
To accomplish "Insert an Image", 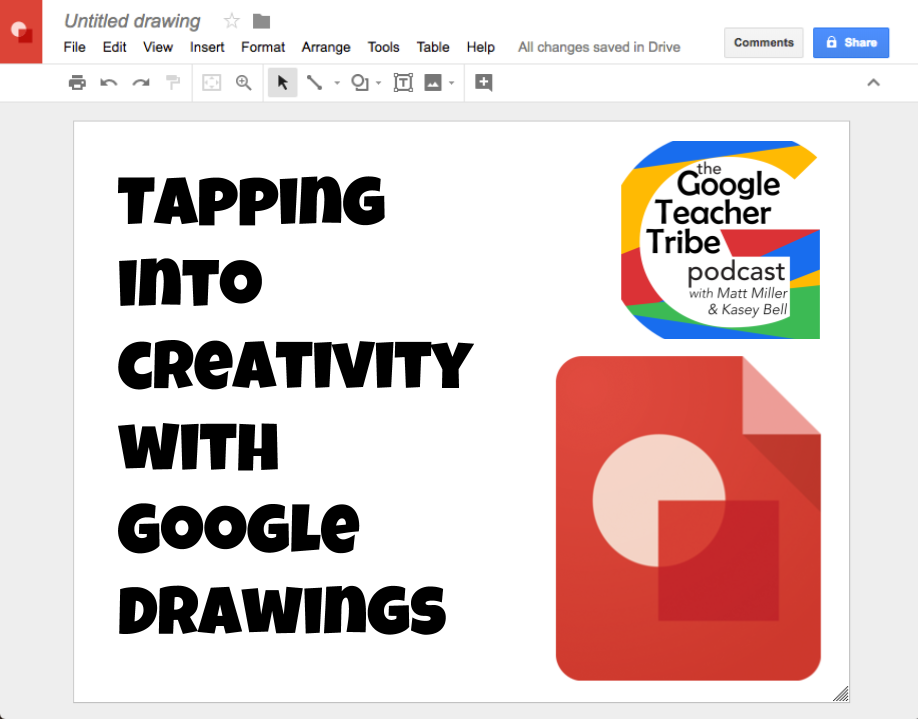I will point(431,83).
